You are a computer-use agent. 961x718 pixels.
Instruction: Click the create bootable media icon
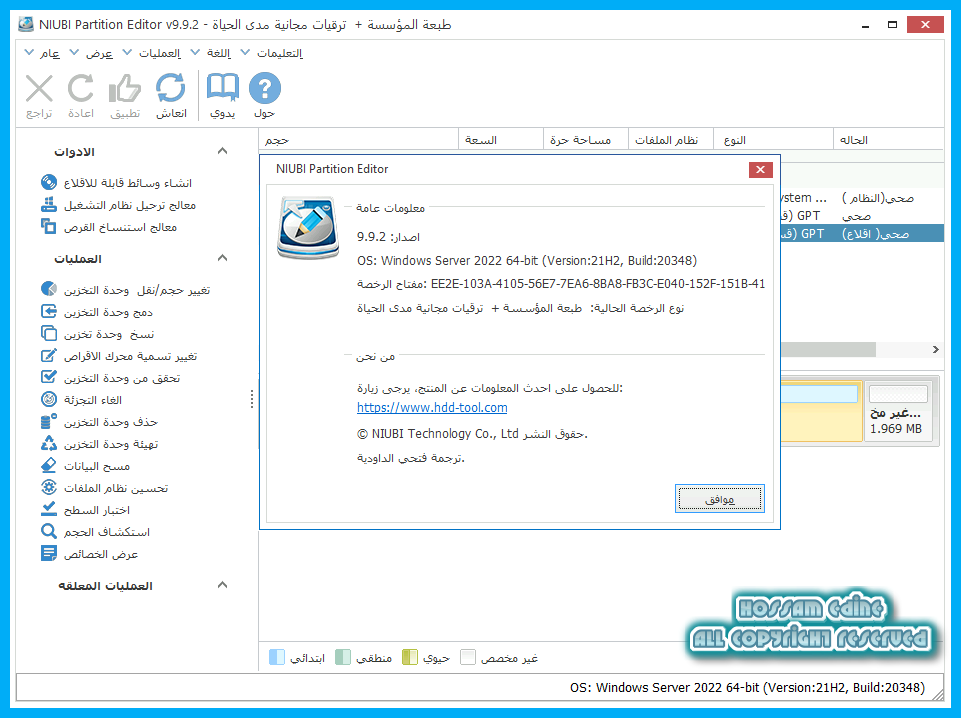pyautogui.click(x=49, y=183)
